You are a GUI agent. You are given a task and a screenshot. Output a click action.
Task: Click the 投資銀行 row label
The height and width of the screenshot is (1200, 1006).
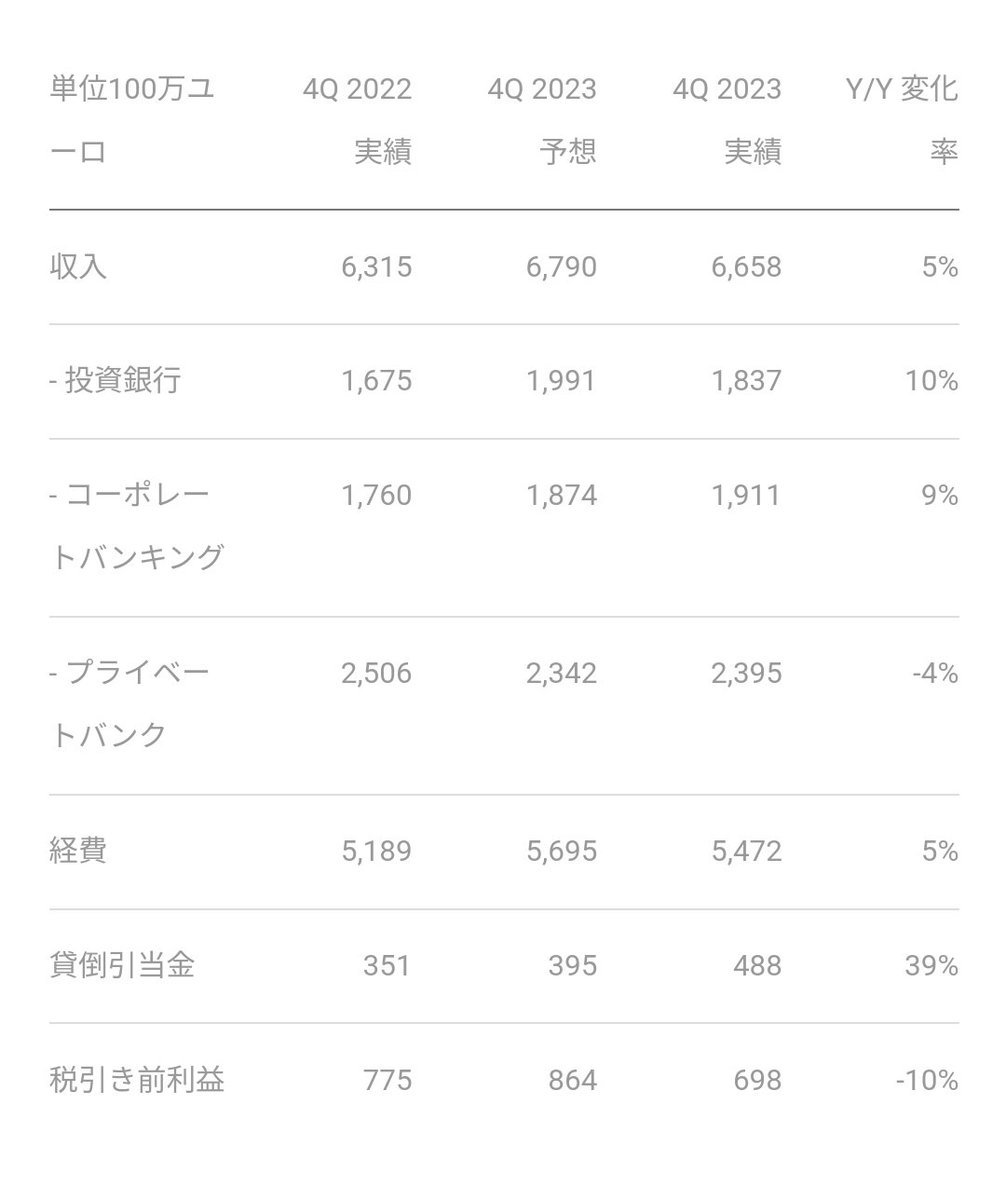[115, 381]
